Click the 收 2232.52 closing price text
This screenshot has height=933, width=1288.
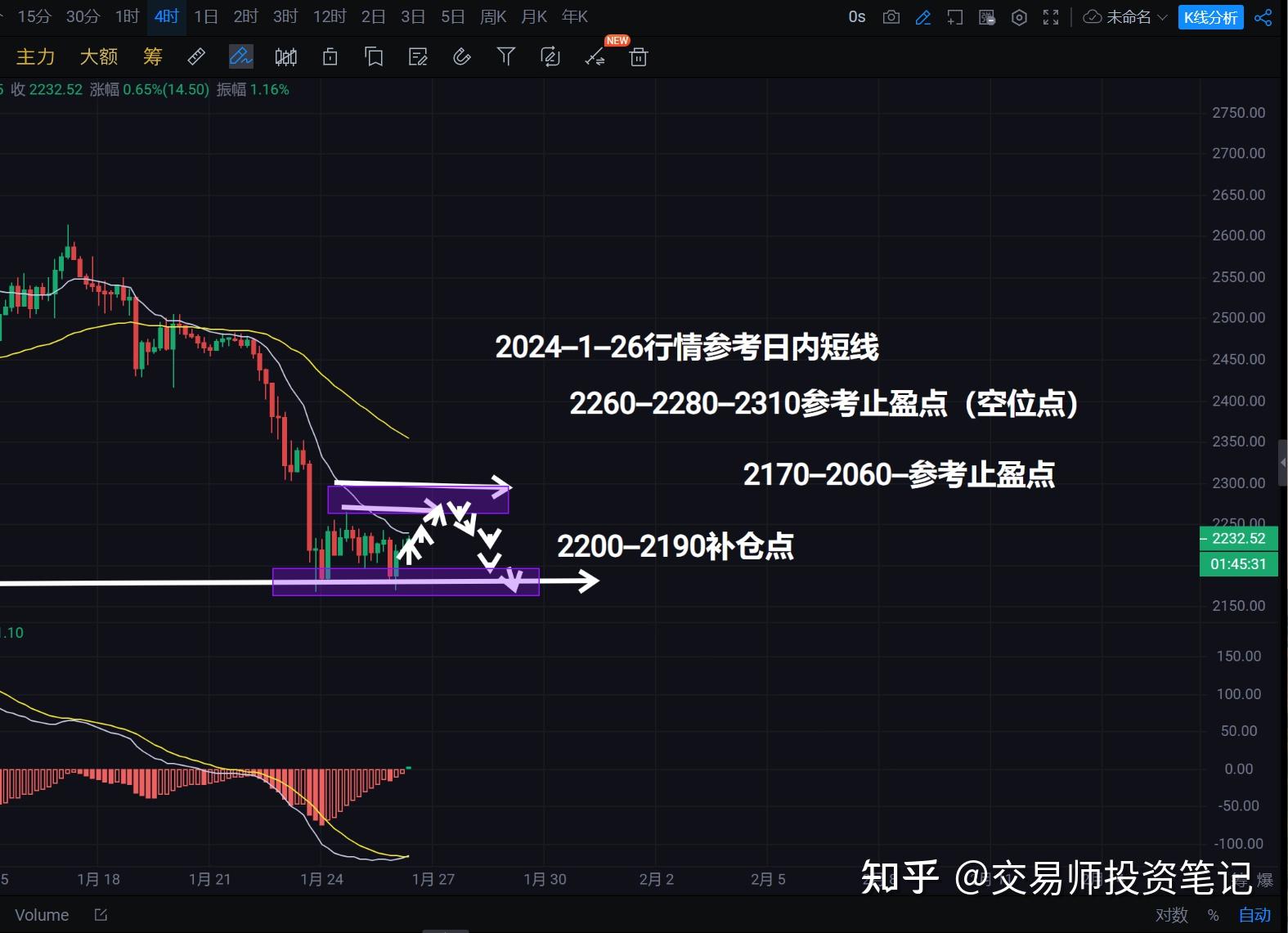pos(47,90)
